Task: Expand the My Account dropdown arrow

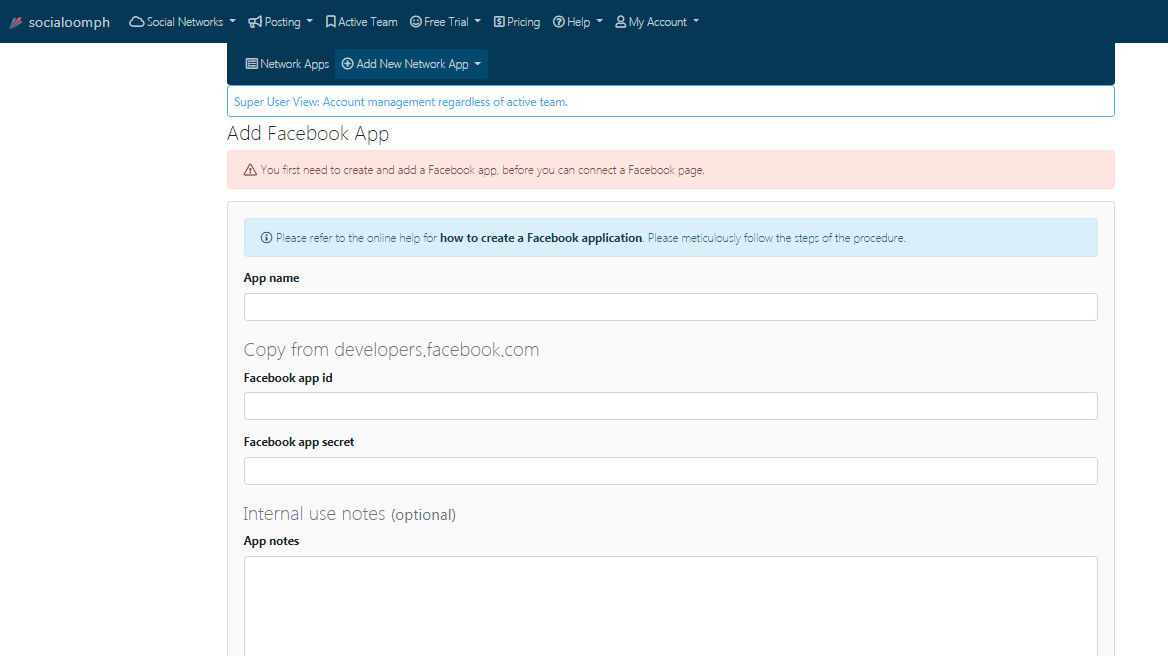Action: pyautogui.click(x=696, y=22)
